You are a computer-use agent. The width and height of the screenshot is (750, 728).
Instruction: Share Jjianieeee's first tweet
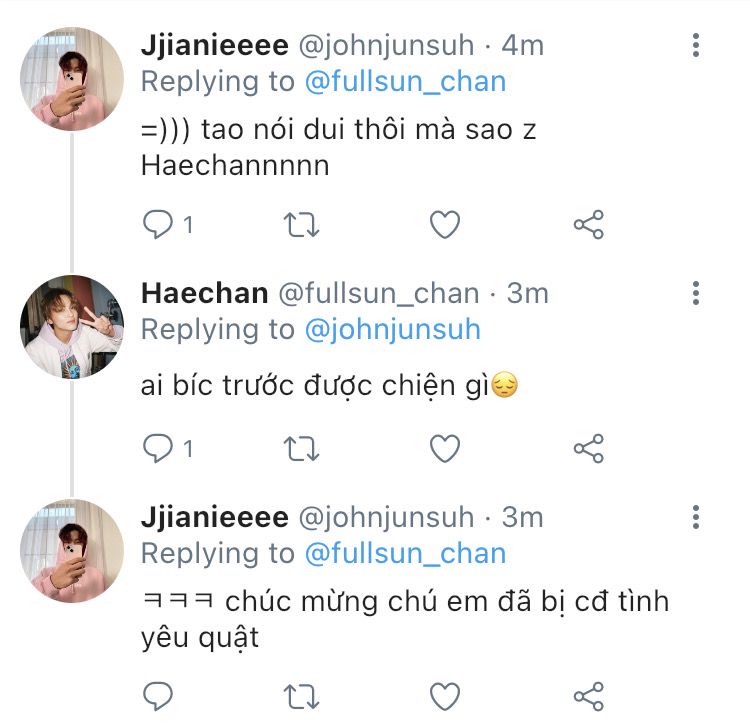point(588,225)
